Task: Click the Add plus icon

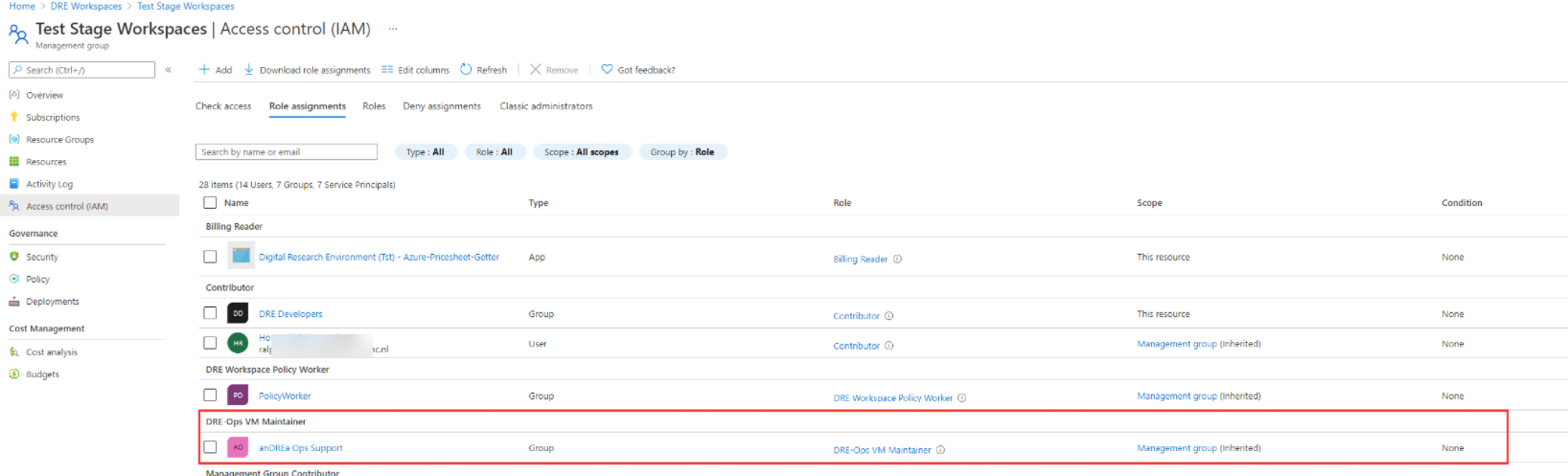Action: point(204,70)
